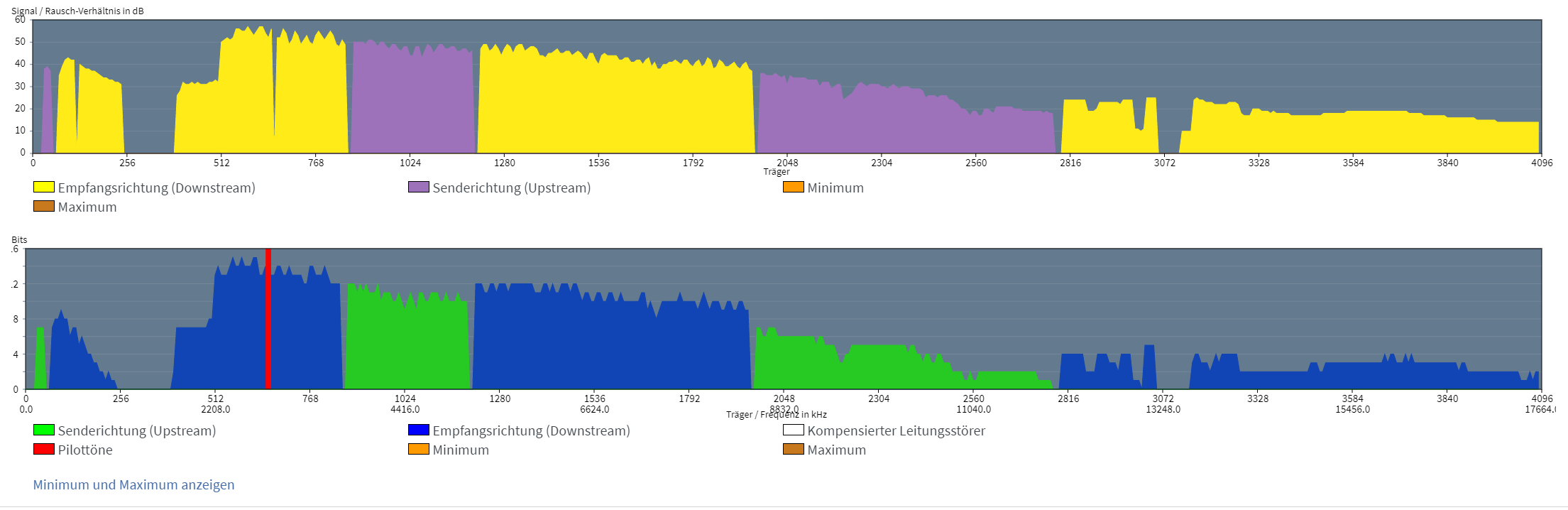Click the 'Träger / Frequenz in kHz' axis label

777,415
